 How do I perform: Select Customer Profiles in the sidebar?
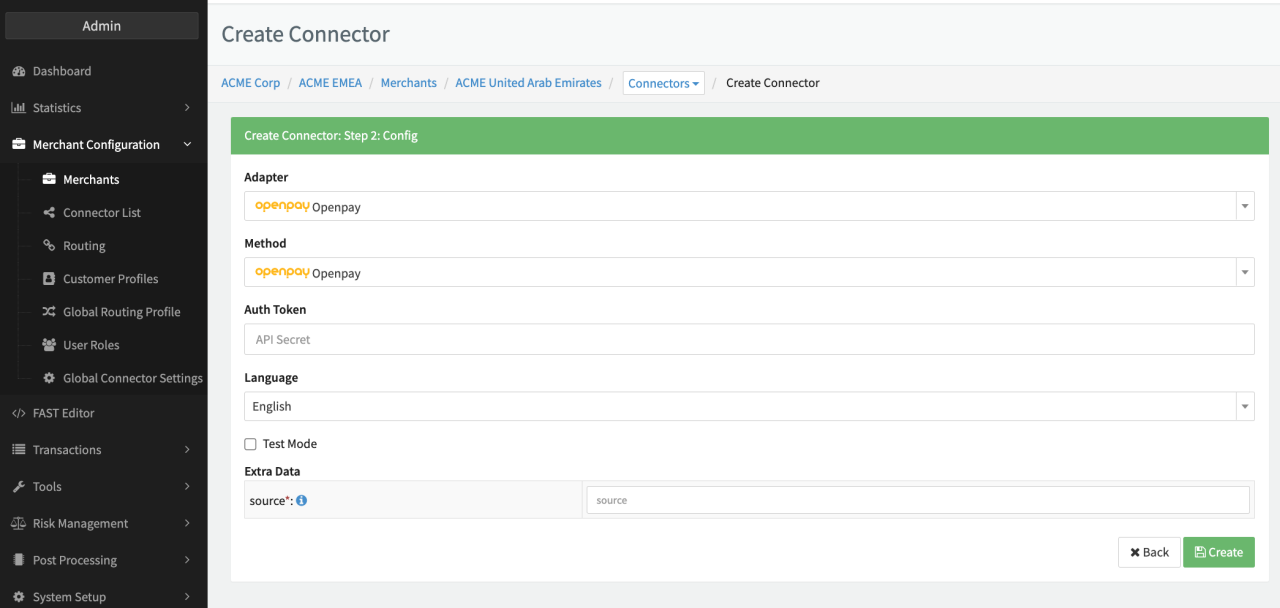[110, 279]
